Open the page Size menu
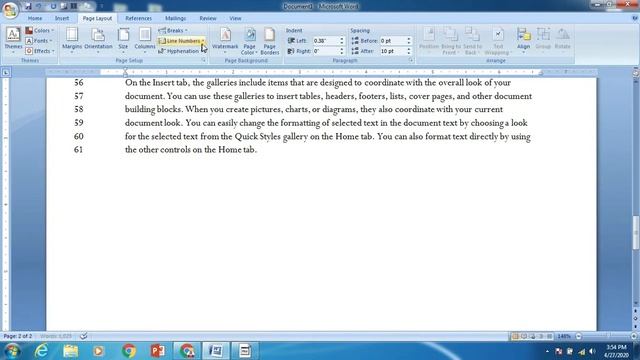Screen dimensions: 640x360 123,40
